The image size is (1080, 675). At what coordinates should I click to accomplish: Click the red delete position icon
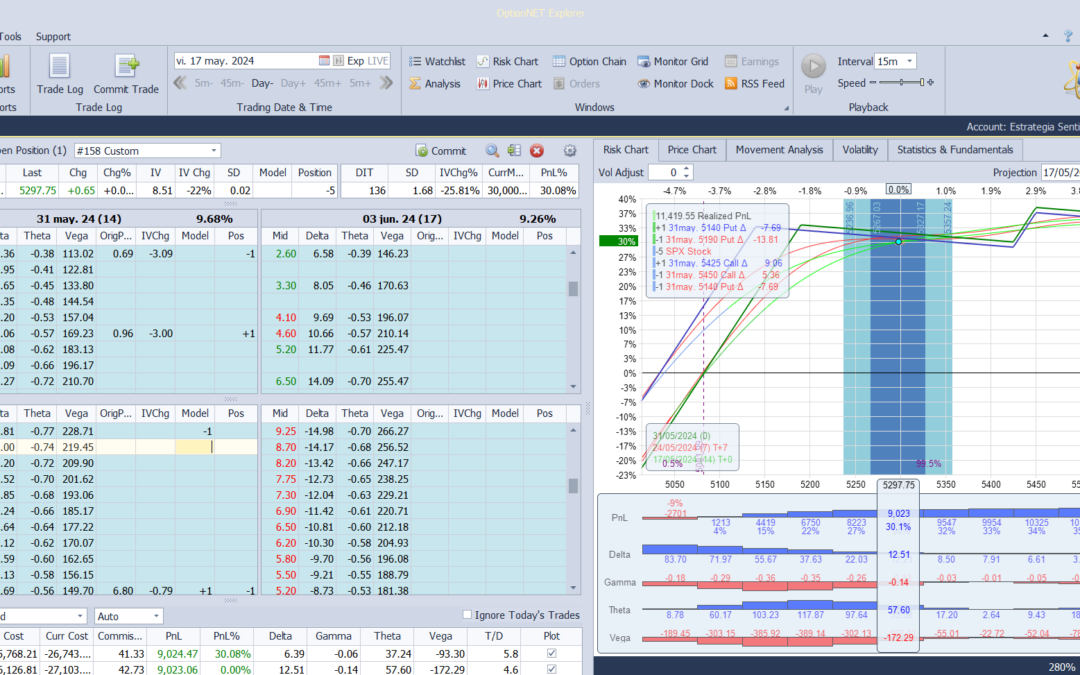click(x=537, y=151)
